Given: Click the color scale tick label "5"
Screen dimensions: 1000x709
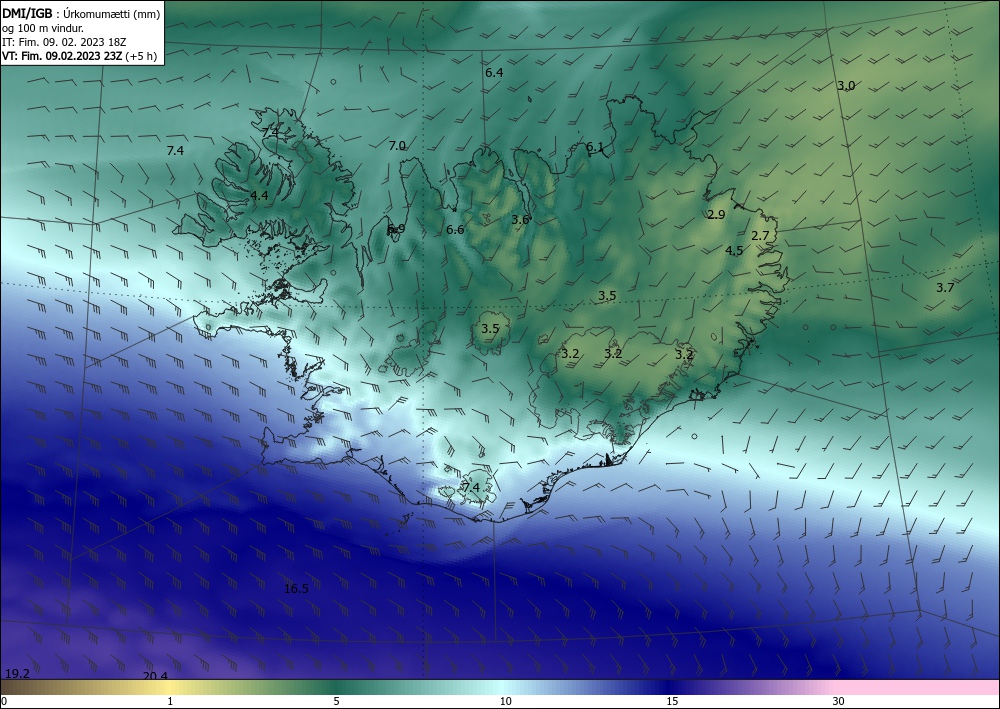Looking at the screenshot, I should [x=336, y=701].
